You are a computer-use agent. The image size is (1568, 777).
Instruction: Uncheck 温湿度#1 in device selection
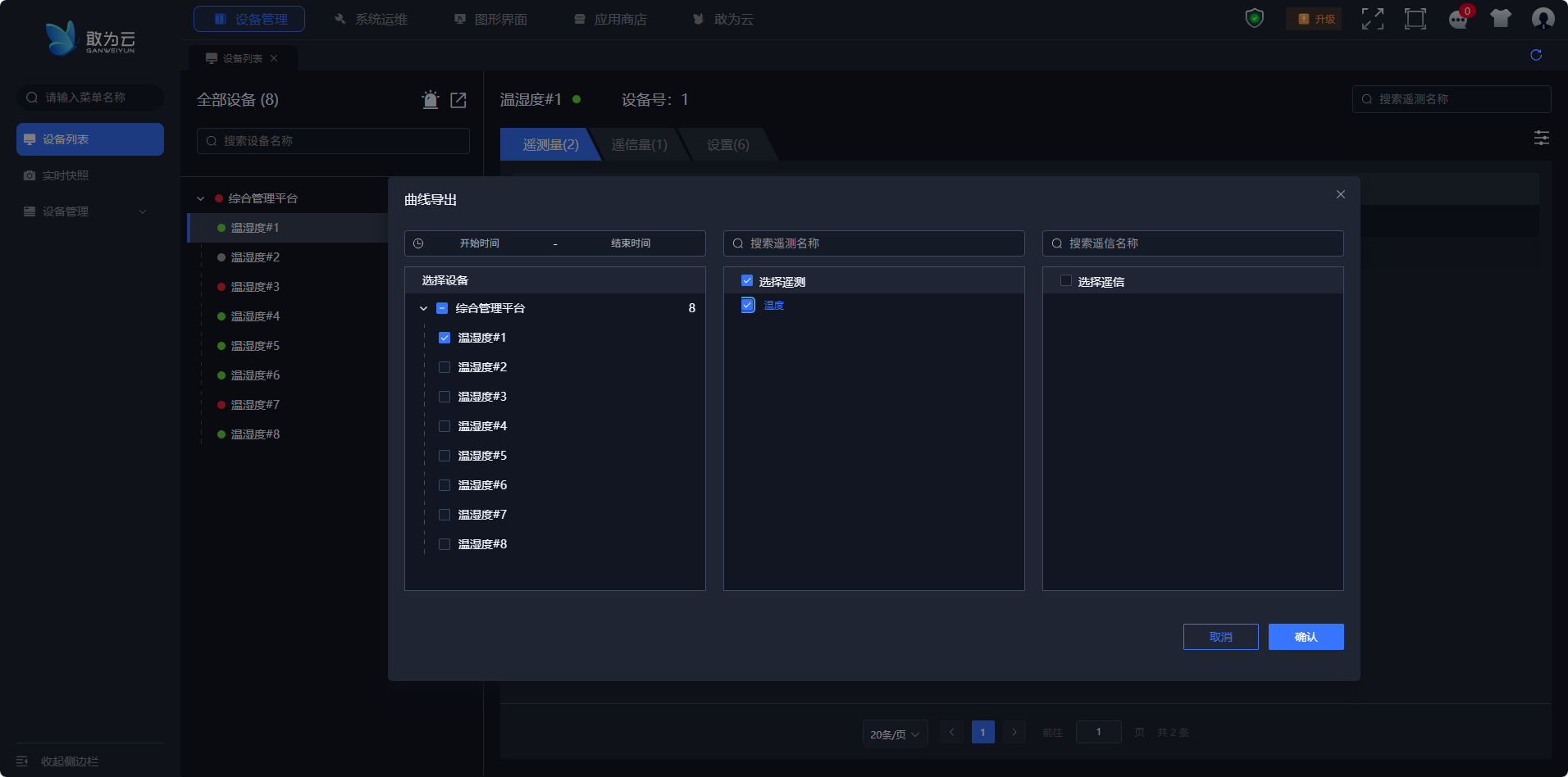[444, 338]
